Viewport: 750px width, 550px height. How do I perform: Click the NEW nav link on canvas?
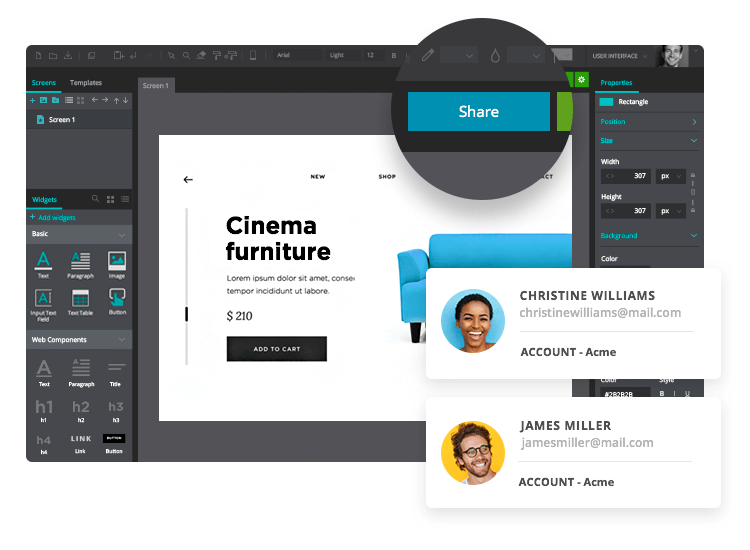318,177
